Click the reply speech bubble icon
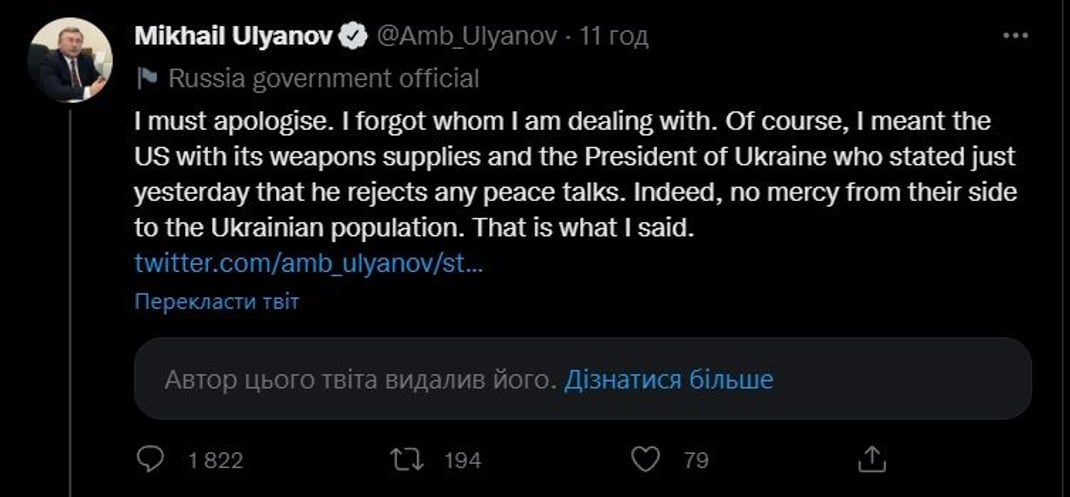This screenshot has width=1070, height=497. tap(149, 459)
